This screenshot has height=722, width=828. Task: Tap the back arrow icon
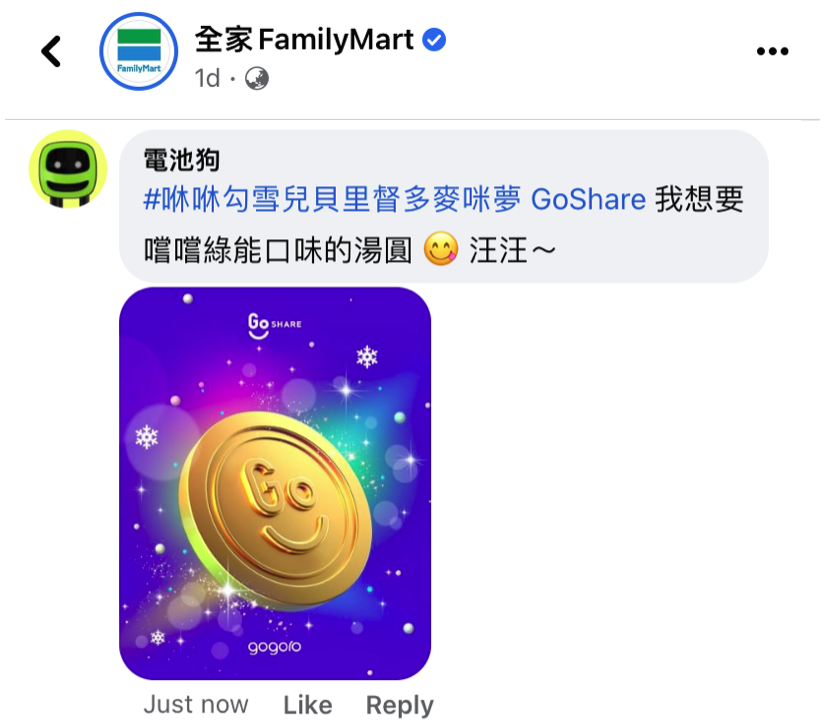pyautogui.click(x=51, y=51)
